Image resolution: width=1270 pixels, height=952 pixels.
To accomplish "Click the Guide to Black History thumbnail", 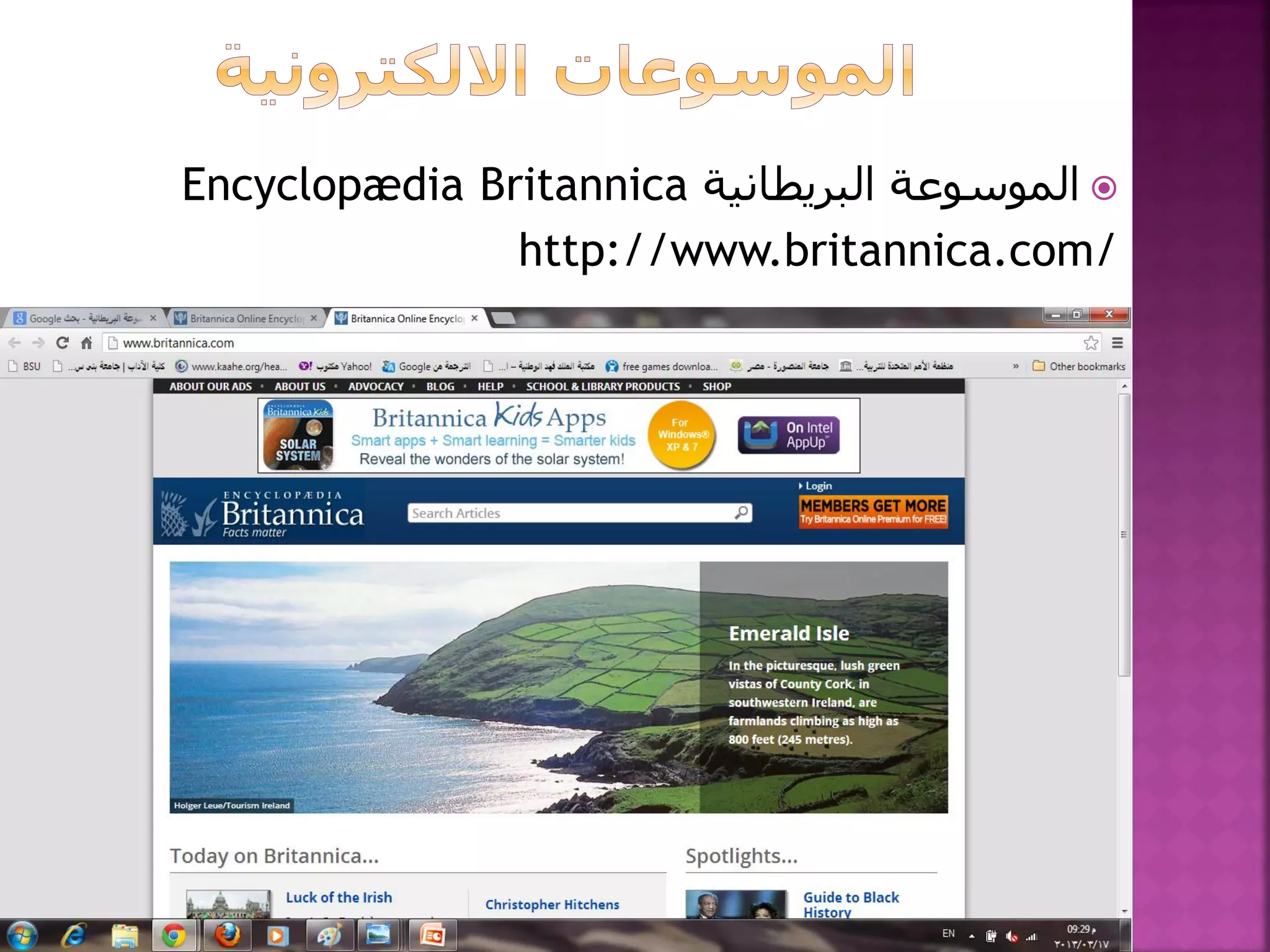I will coord(735,904).
